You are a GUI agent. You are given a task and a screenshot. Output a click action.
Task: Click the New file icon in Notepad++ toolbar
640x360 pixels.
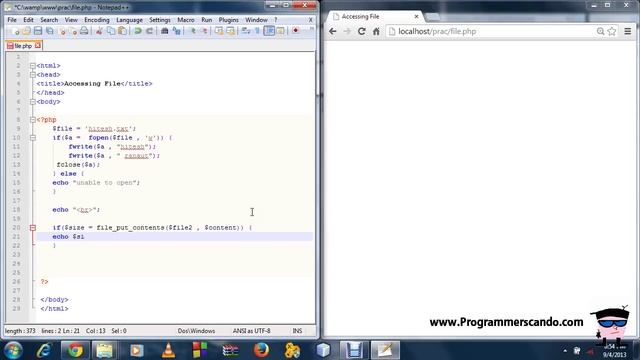coord(16,31)
